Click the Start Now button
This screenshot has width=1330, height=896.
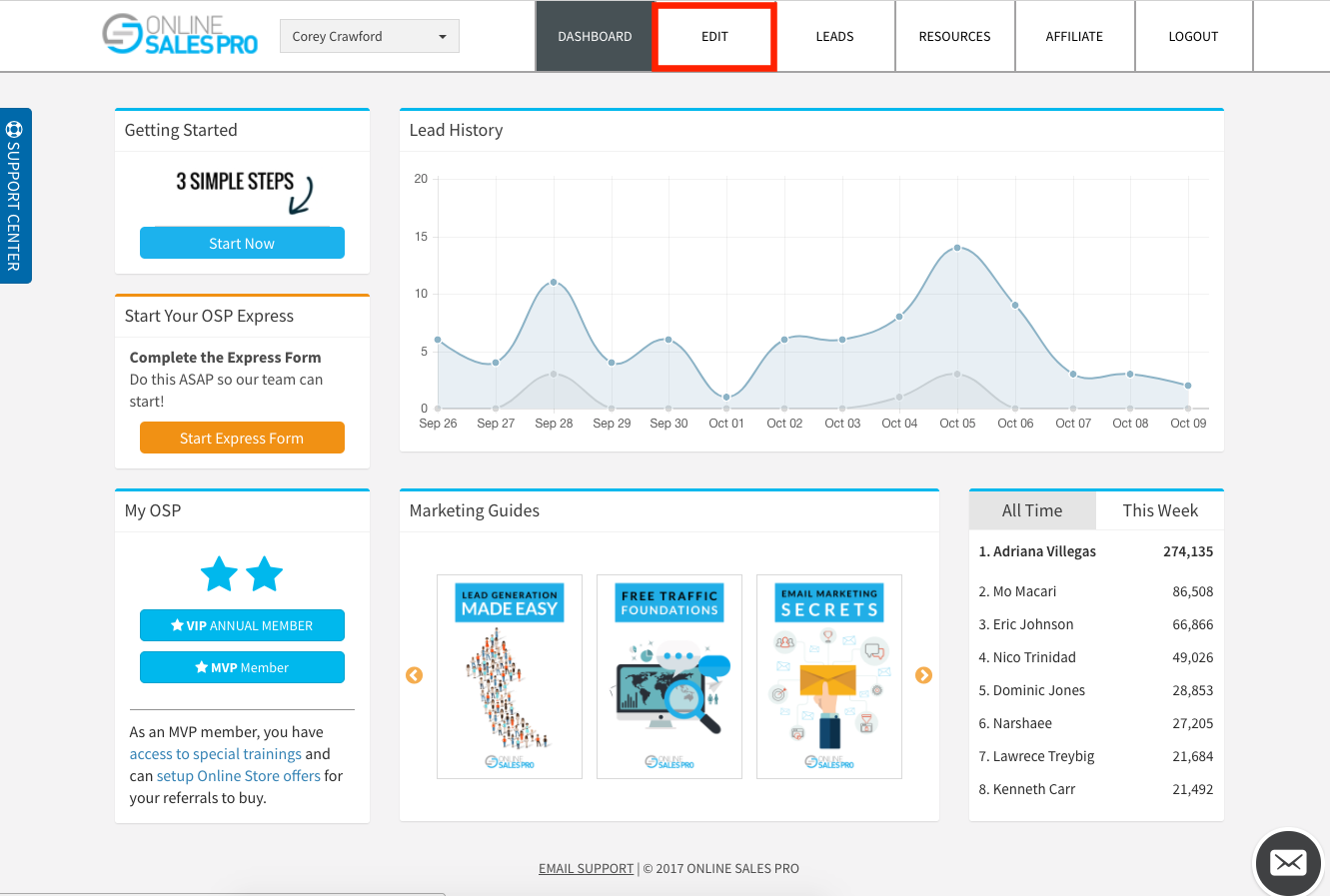242,243
